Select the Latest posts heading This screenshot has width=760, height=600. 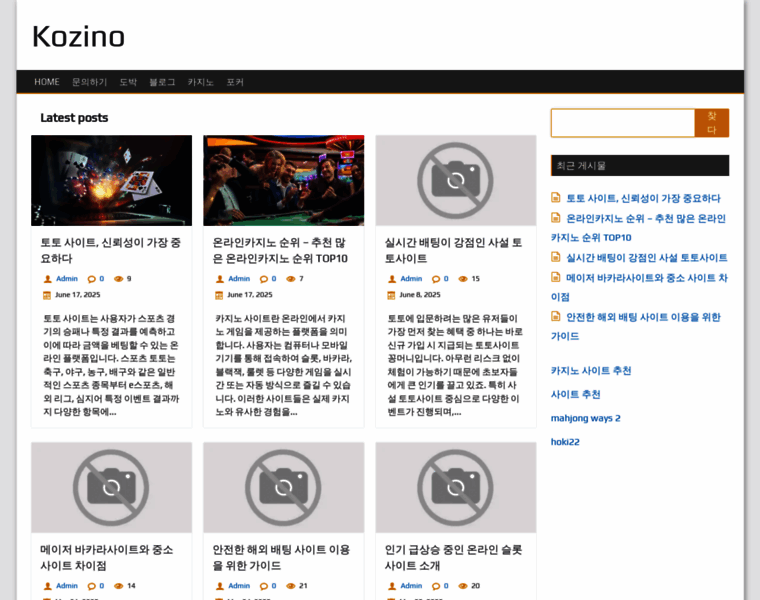click(x=74, y=118)
